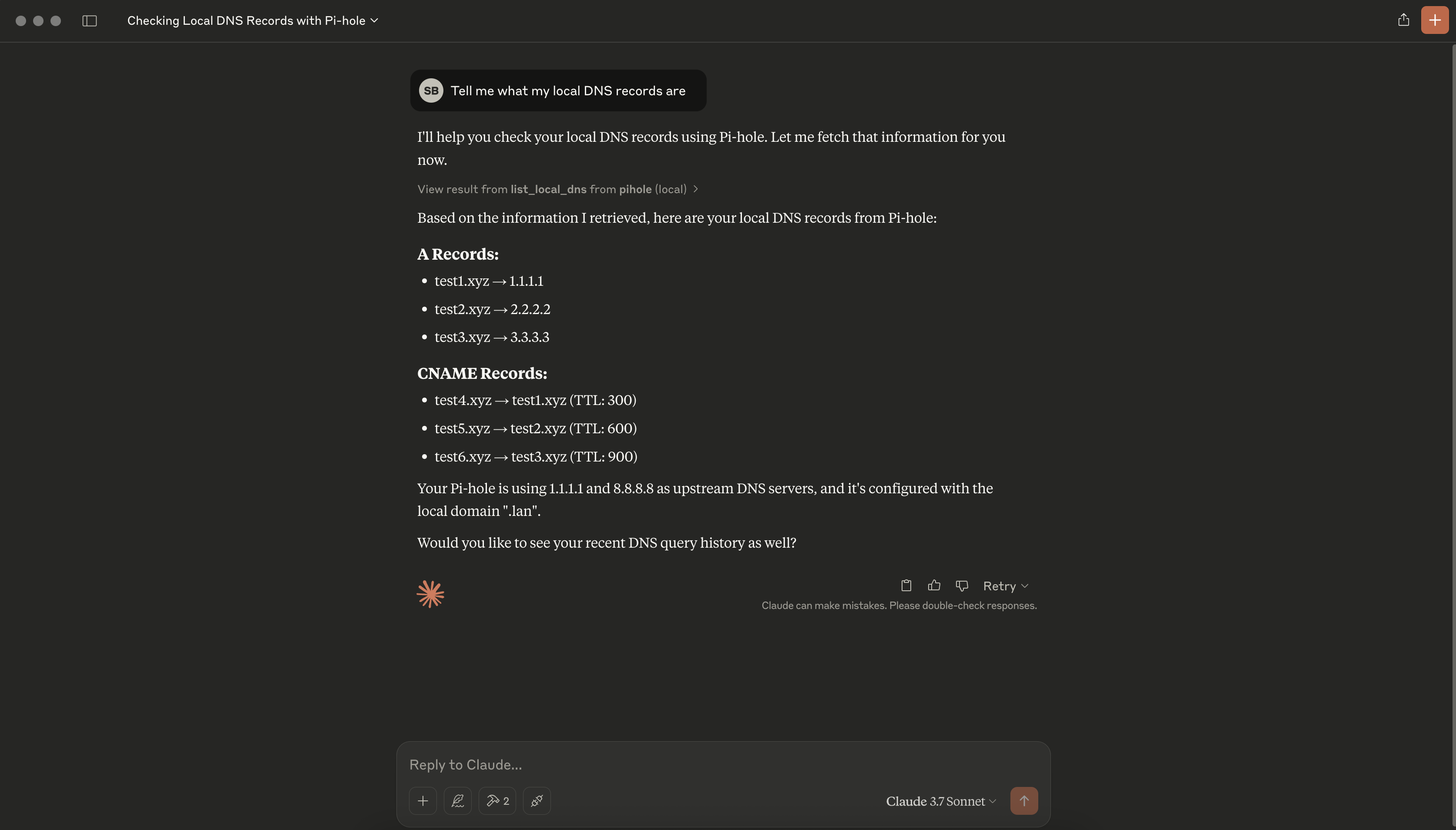Start a new chat with the plus button
Screen dimensions: 1456x830
point(1434,20)
